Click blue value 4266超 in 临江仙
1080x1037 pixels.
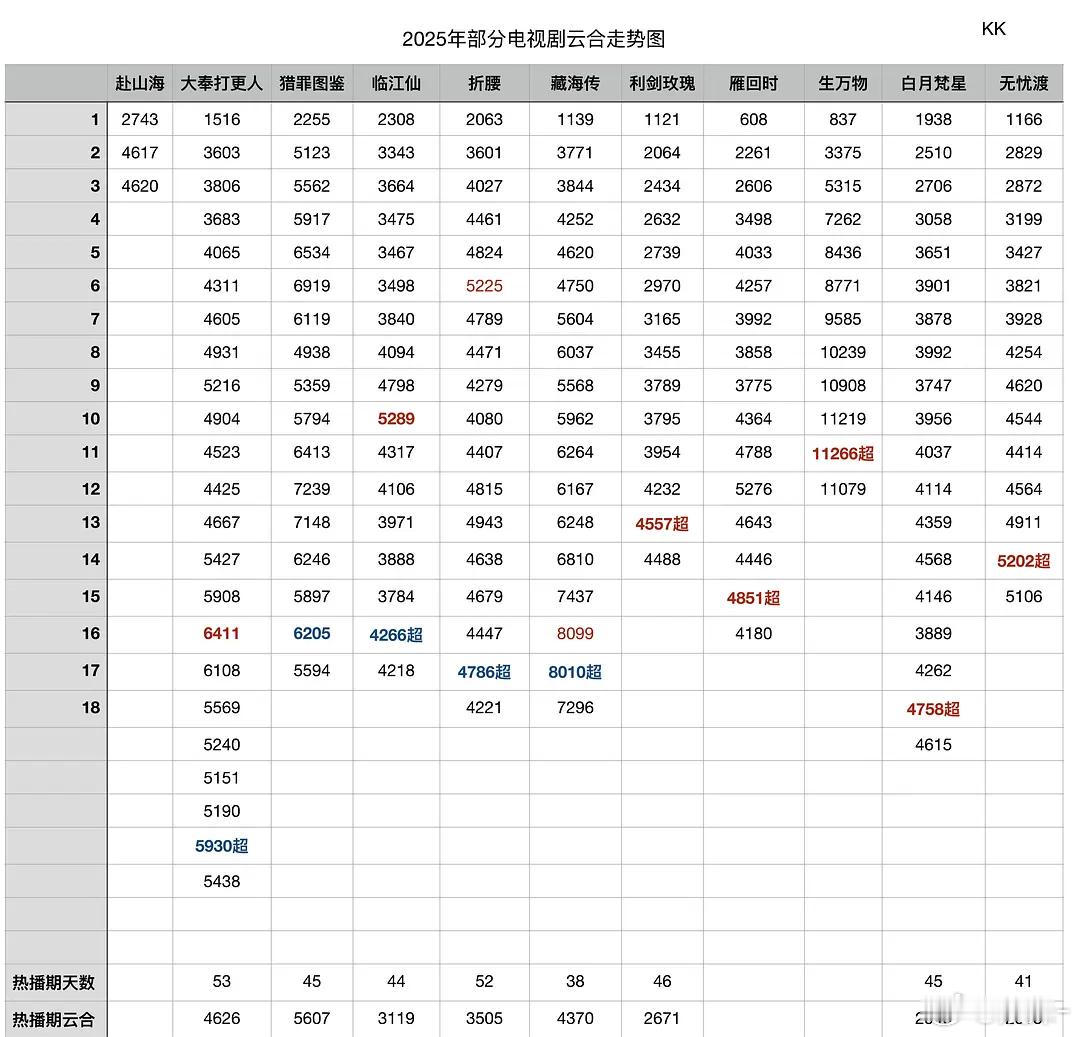click(396, 635)
